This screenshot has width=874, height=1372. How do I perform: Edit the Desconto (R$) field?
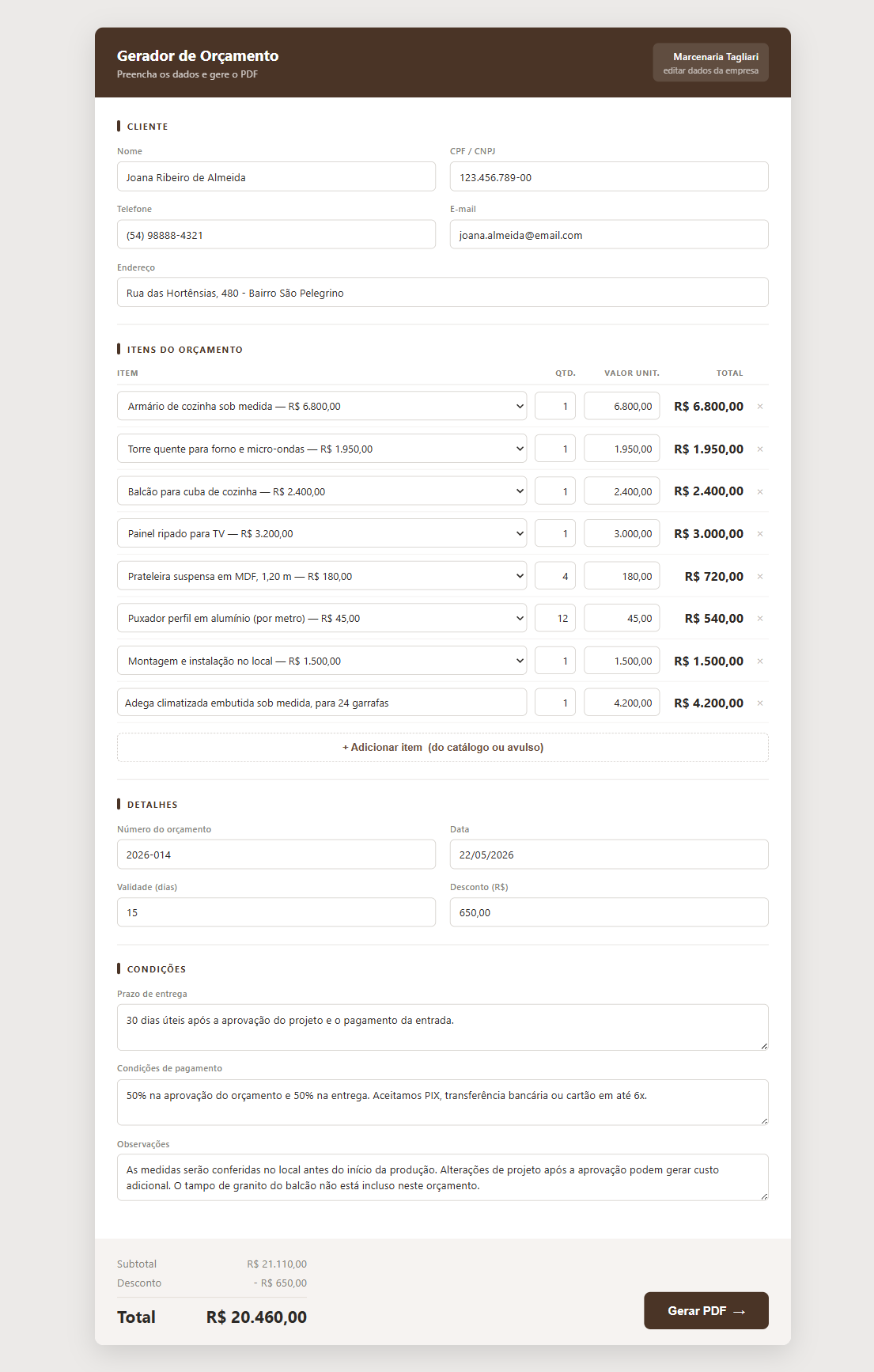(x=609, y=912)
